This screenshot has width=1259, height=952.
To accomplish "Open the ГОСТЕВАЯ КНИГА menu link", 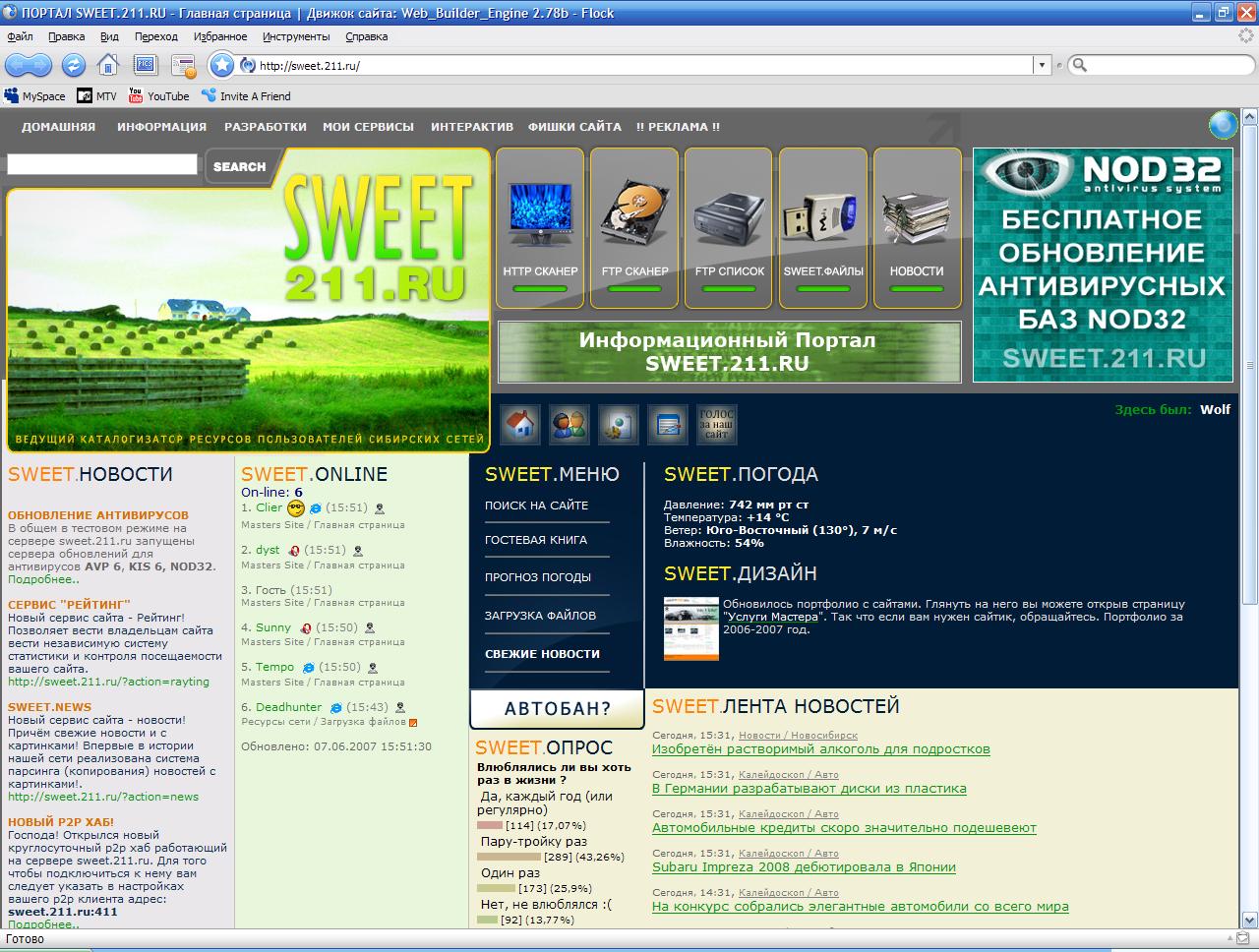I will click(x=536, y=540).
